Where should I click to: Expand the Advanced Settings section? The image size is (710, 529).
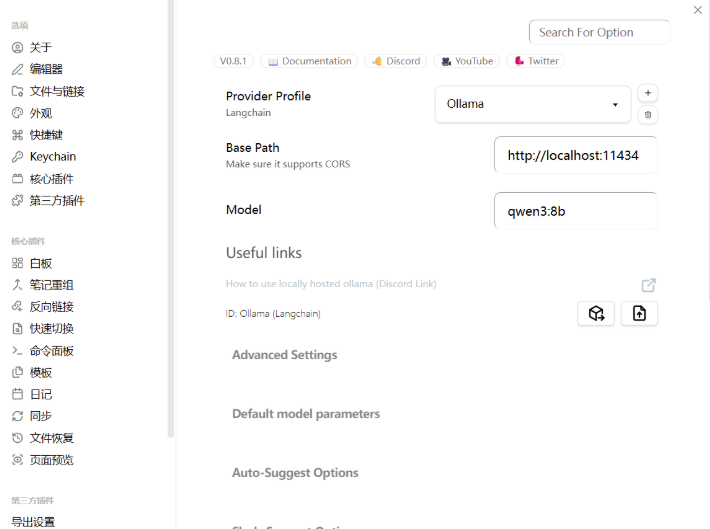point(285,355)
